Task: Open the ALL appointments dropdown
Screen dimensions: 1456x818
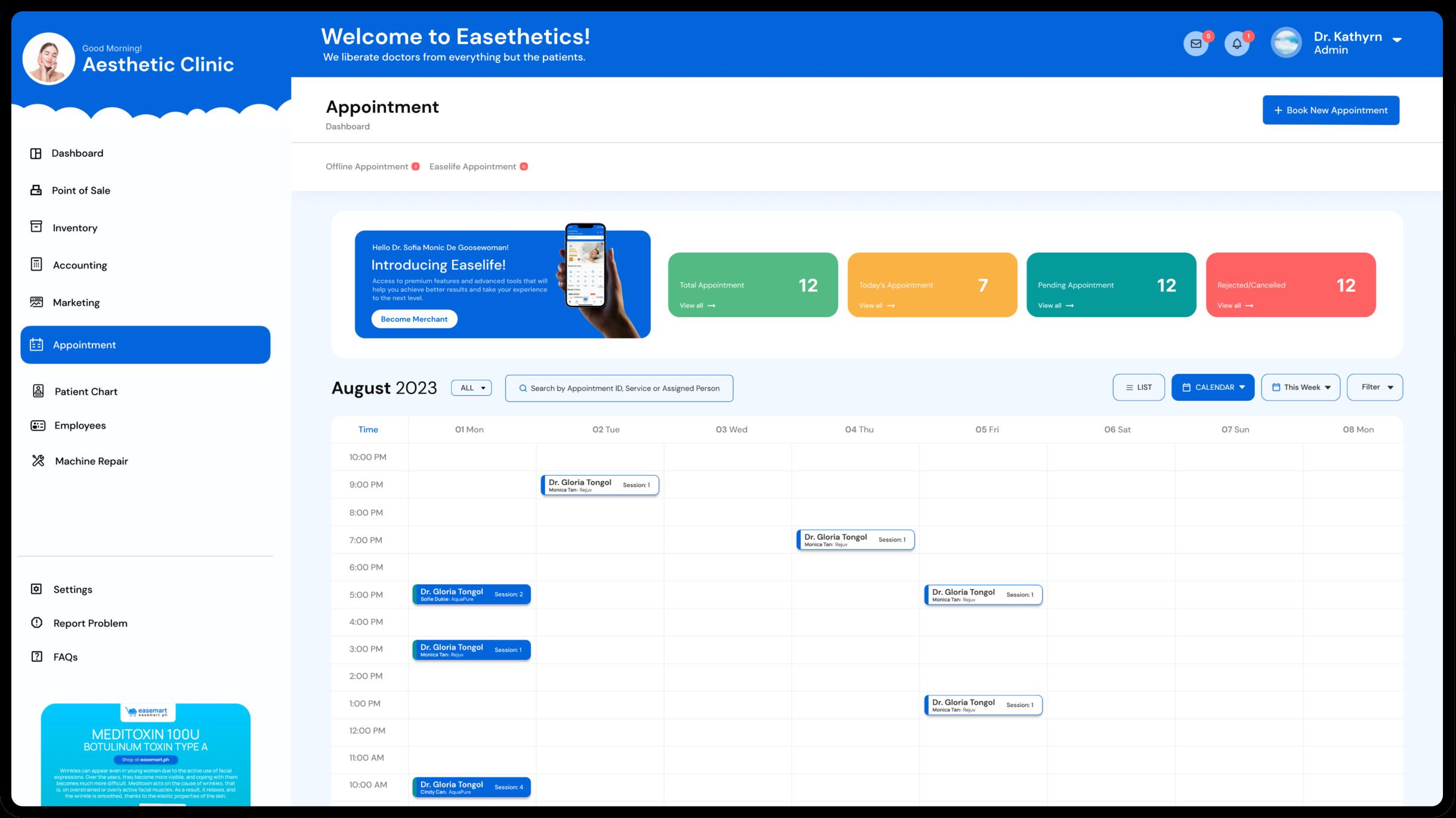Action: (x=471, y=388)
